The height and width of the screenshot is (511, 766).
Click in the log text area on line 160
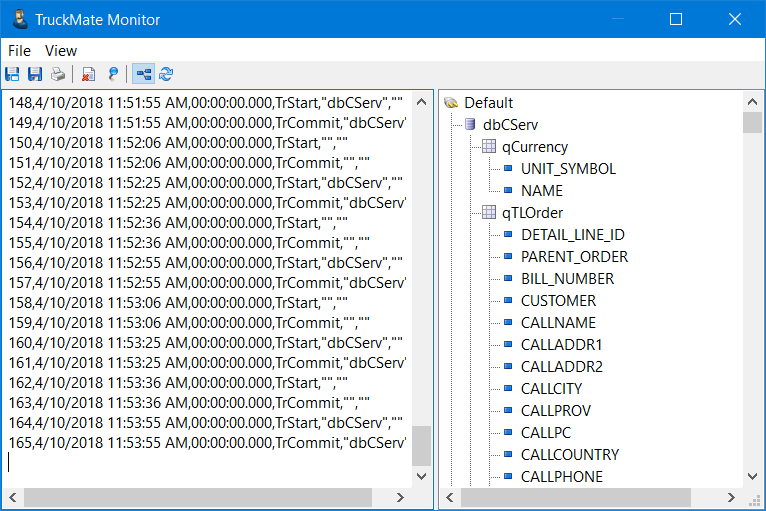click(200, 343)
